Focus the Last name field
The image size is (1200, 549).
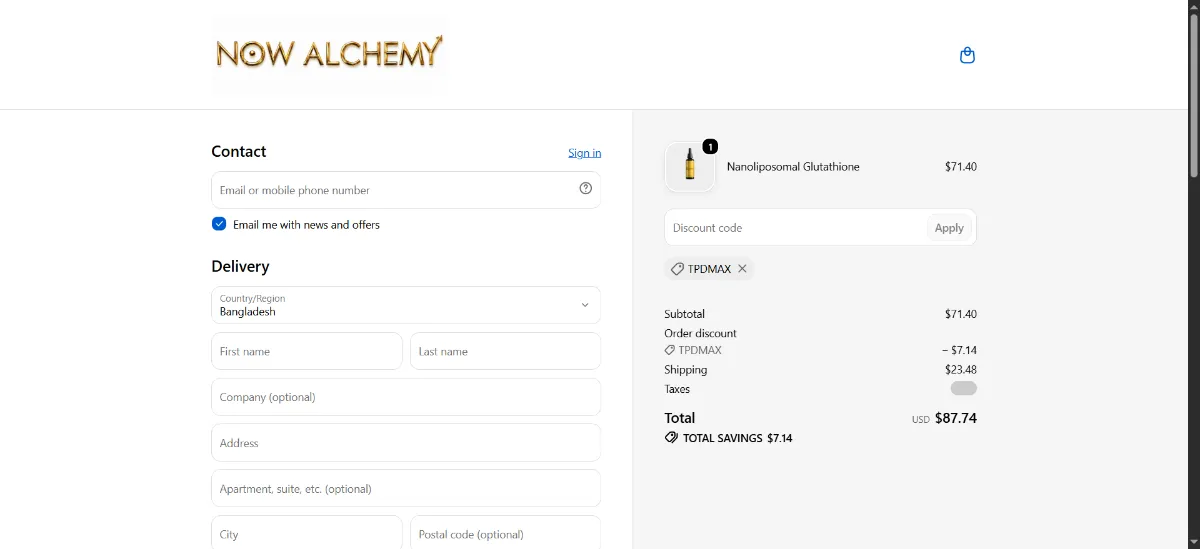505,351
